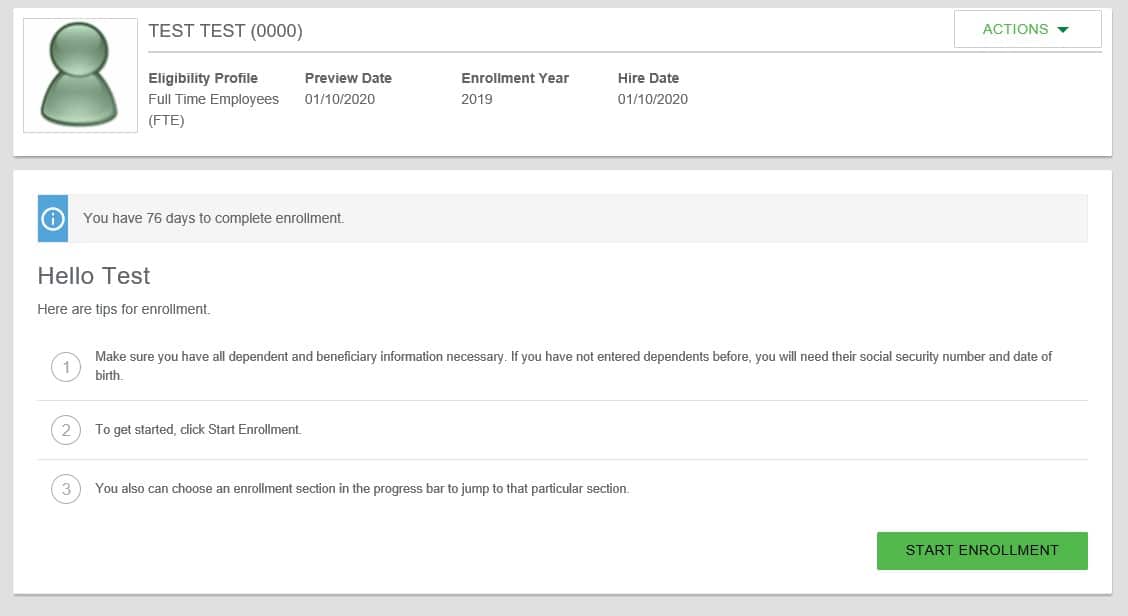Image resolution: width=1128 pixels, height=616 pixels.
Task: Click the blue info icon
Action: [x=52, y=218]
